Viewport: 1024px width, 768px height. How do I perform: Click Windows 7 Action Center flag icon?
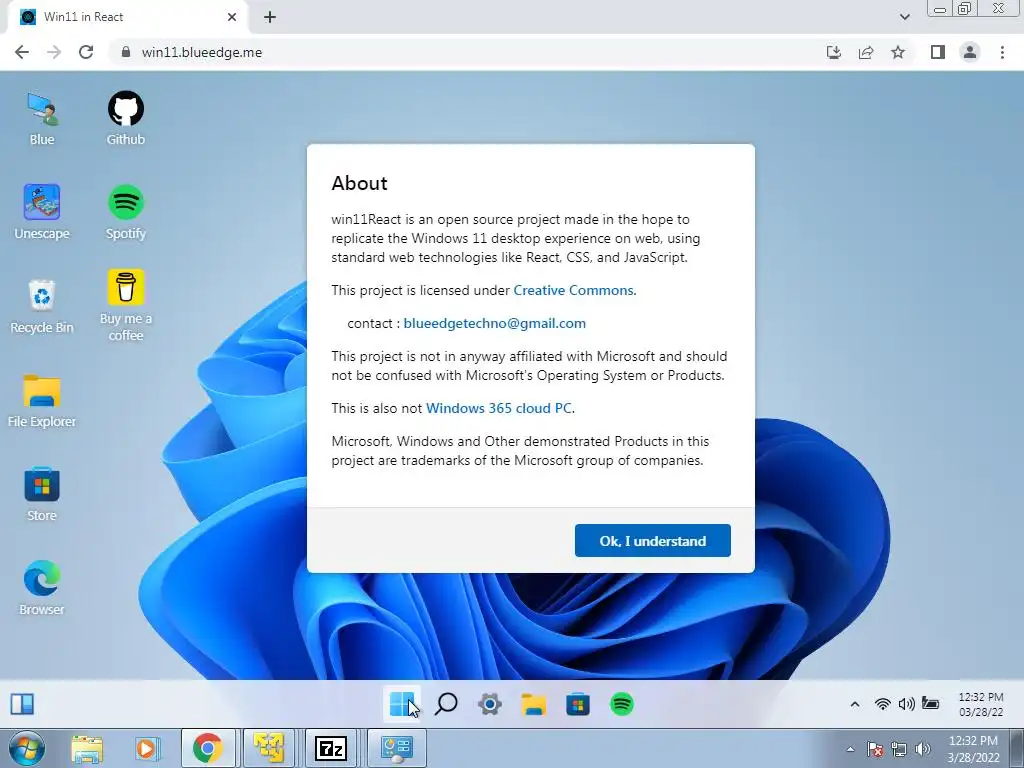coord(876,749)
